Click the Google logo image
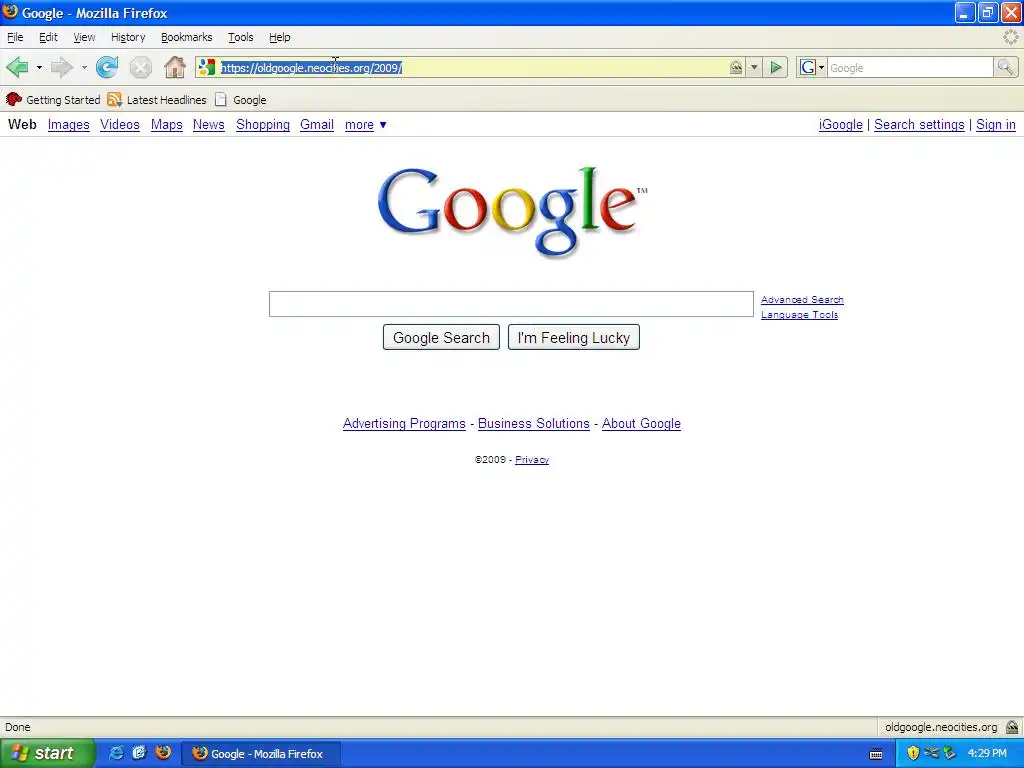 tap(513, 212)
